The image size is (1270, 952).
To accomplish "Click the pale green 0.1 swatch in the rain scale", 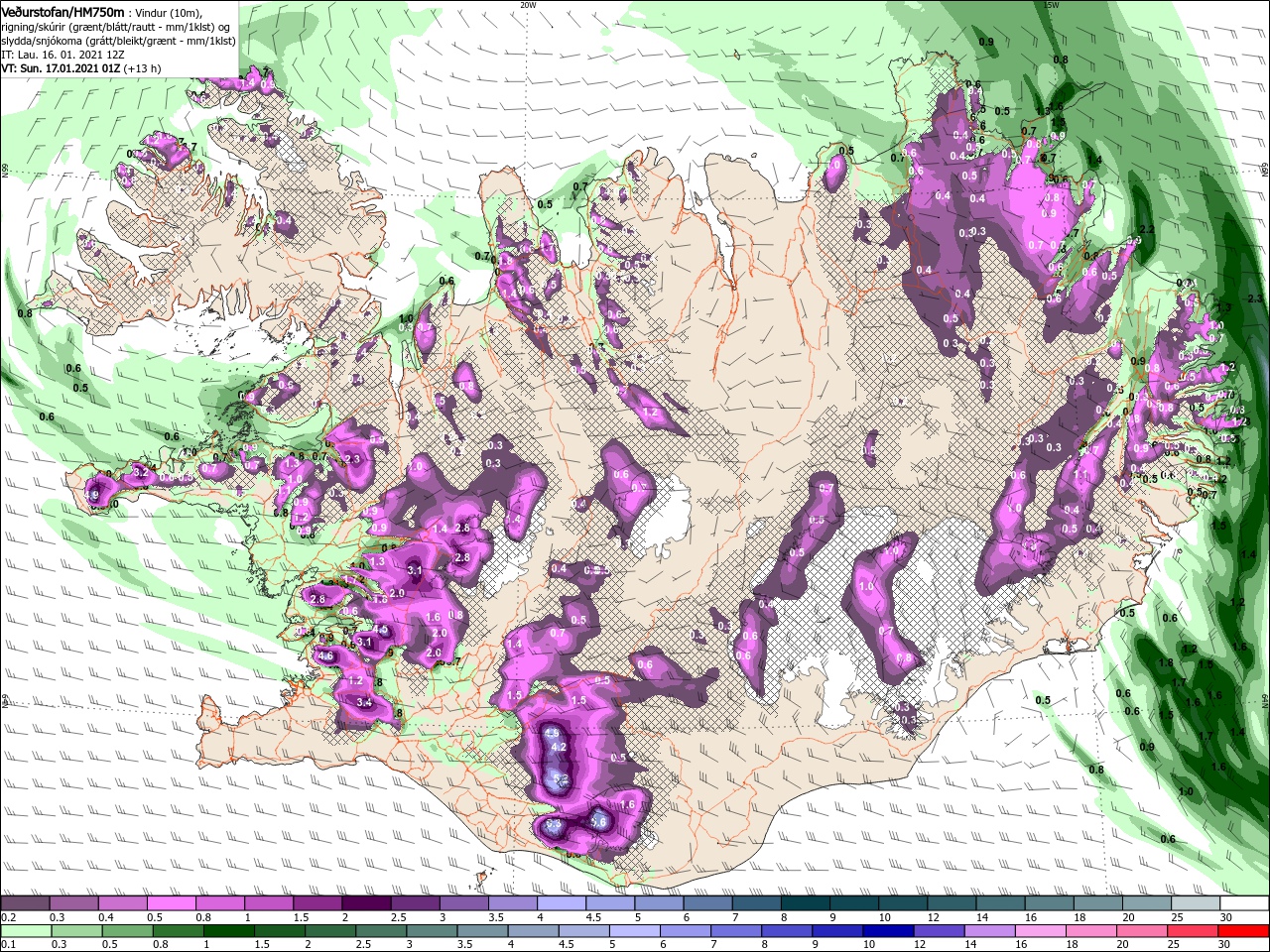I will click(x=25, y=931).
